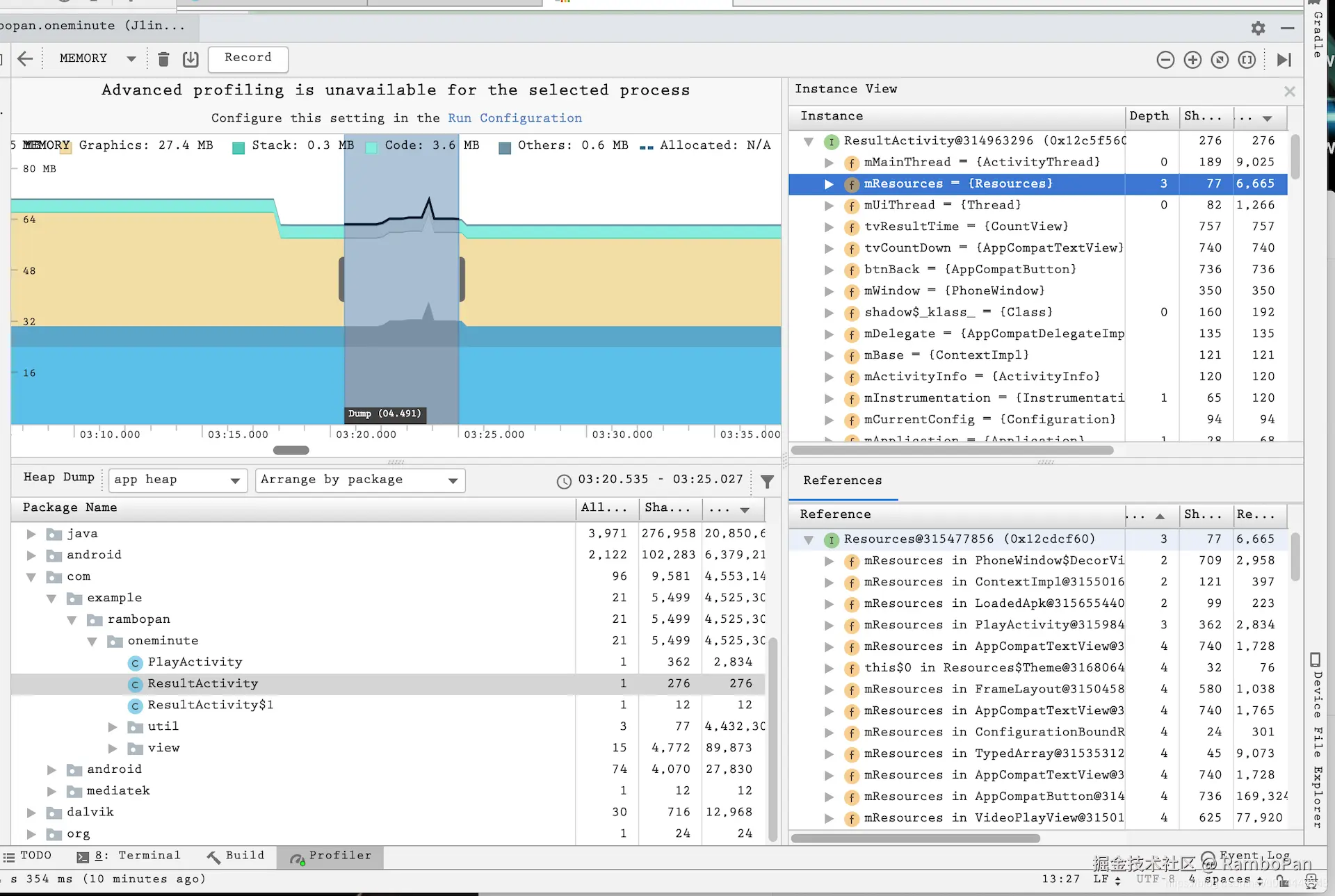Click the zoom out timeline icon
This screenshot has height=896, width=1335.
(1165, 60)
